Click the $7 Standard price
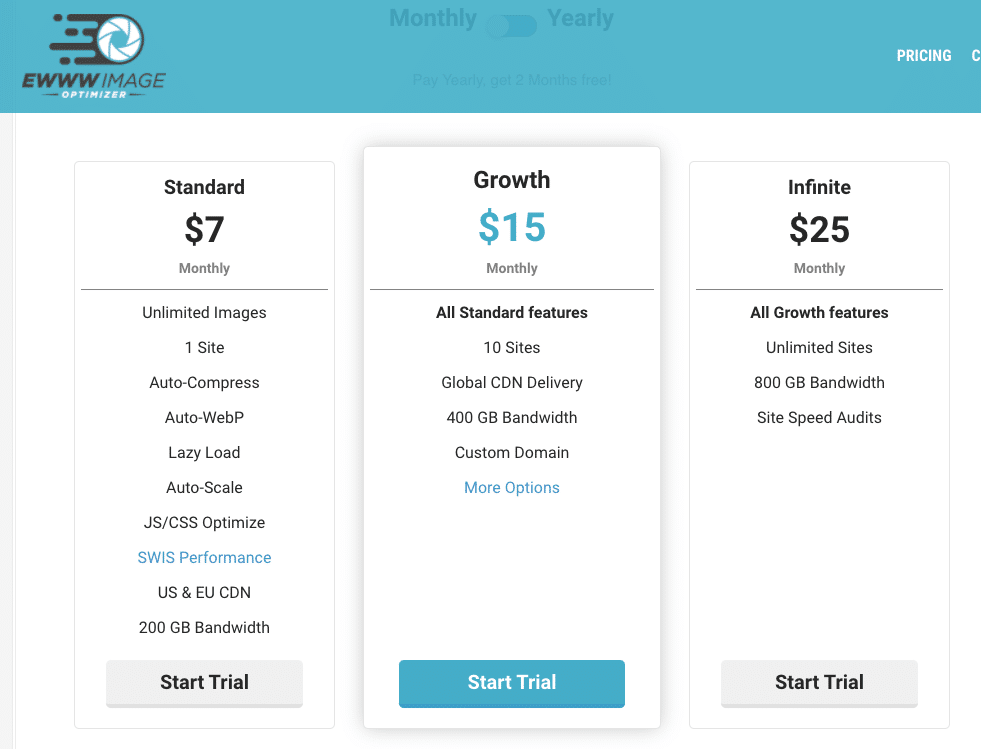Image resolution: width=981 pixels, height=749 pixels. [205, 230]
